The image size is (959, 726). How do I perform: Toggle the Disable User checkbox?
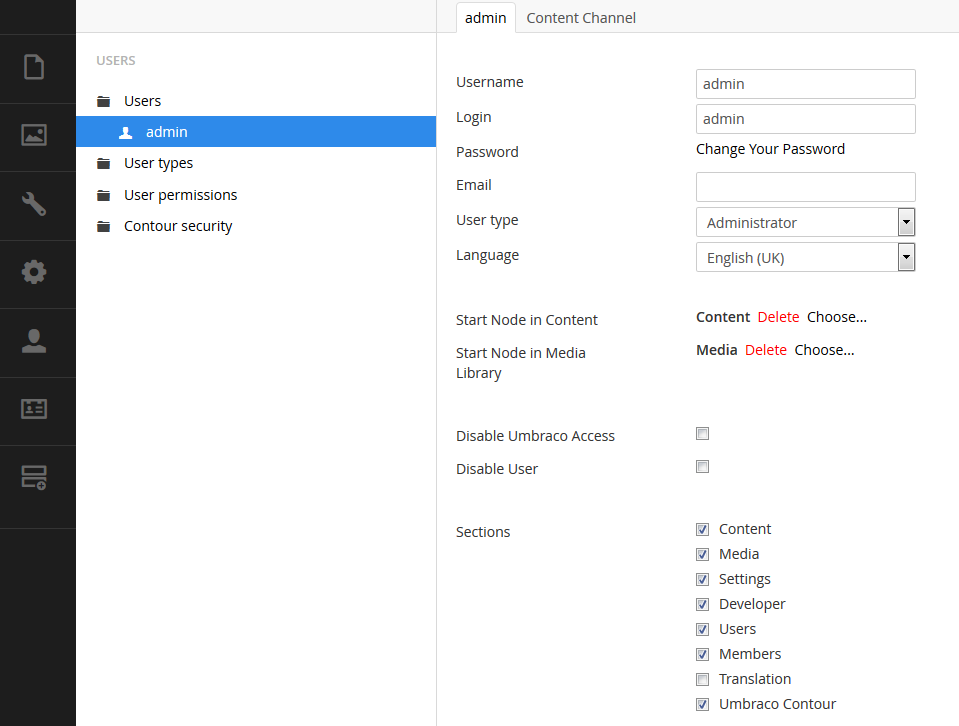703,467
